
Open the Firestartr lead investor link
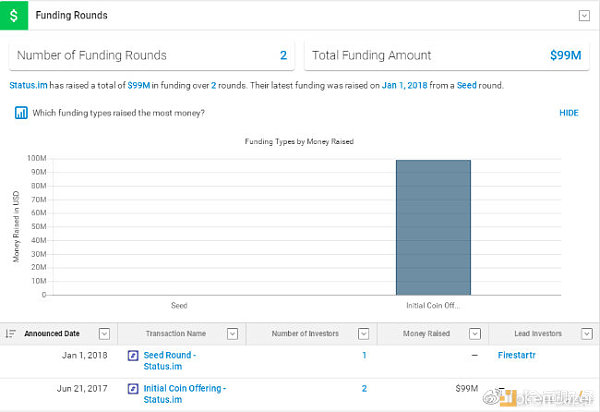517,355
